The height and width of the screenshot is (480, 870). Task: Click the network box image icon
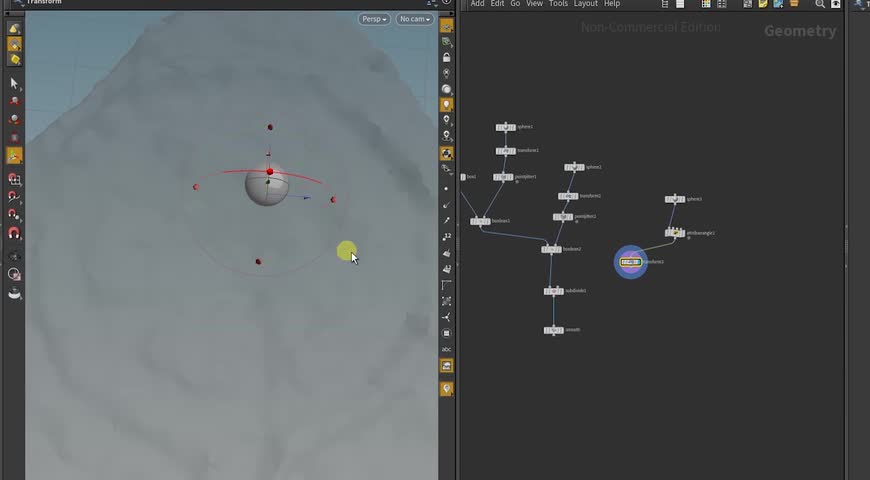click(778, 4)
